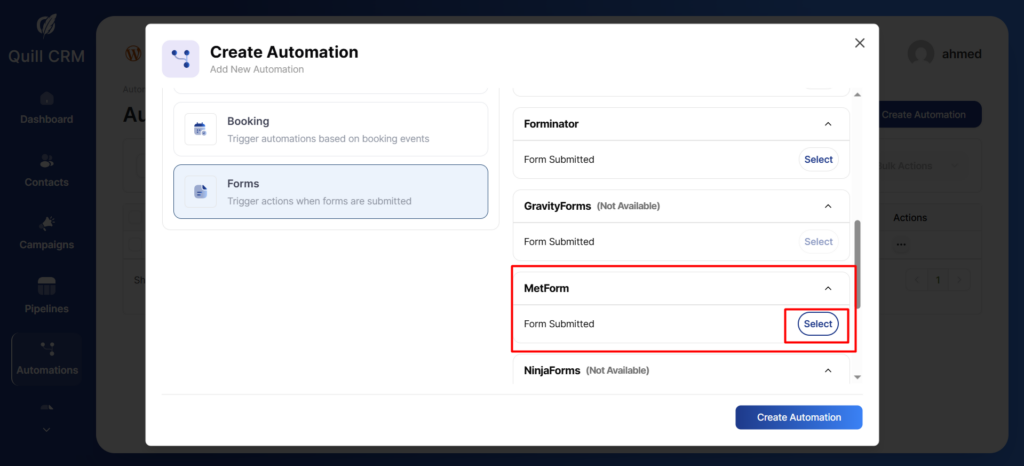This screenshot has width=1024, height=466.
Task: Select Forminator Form Submitted trigger
Action: (x=817, y=159)
